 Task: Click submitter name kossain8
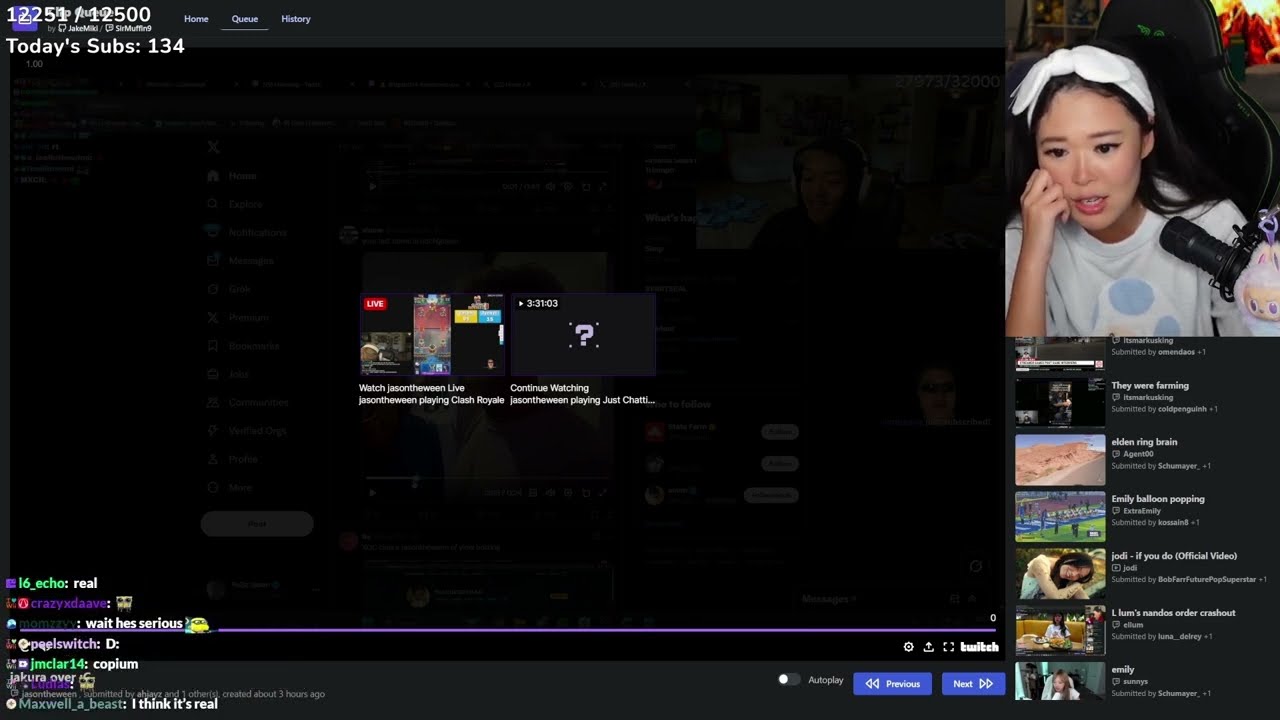(x=1173, y=523)
